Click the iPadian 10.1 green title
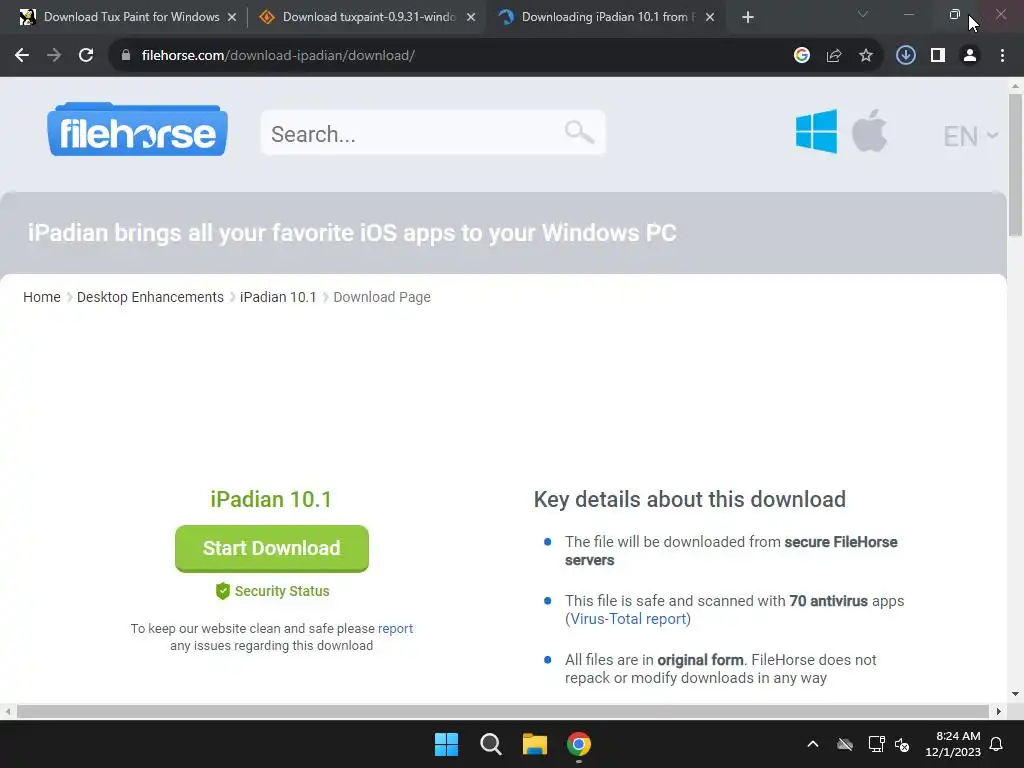 [x=271, y=500]
